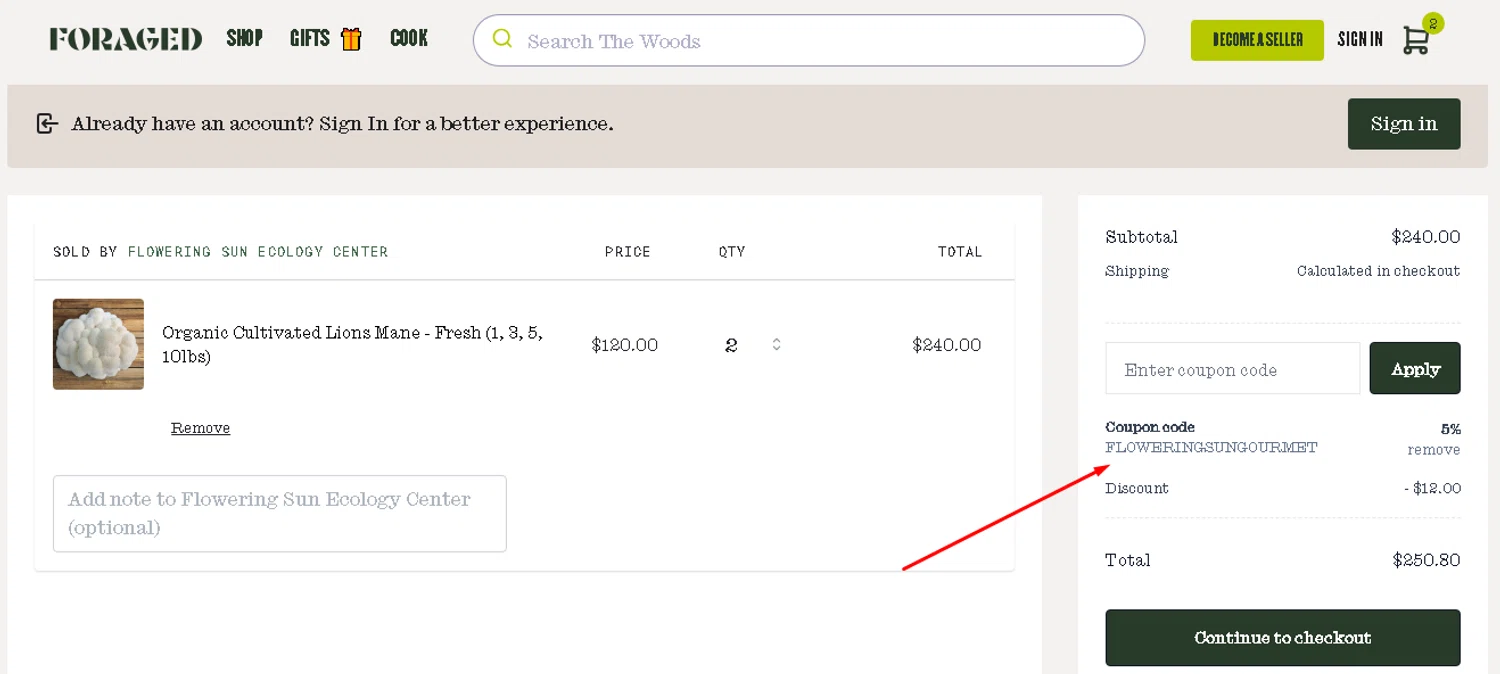The image size is (1500, 674).
Task: Click Calculated in checkout shipping text
Action: [1379, 271]
